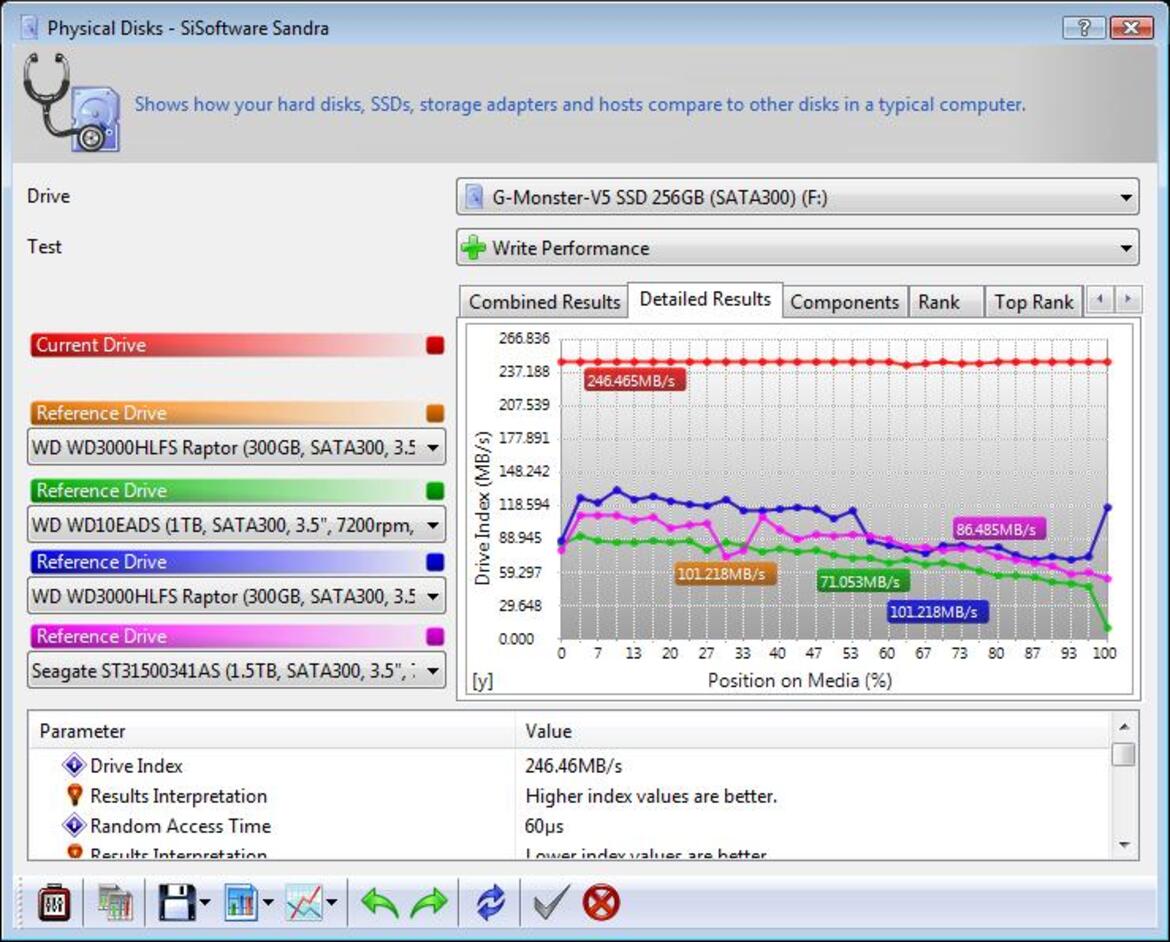This screenshot has width=1170, height=942.
Task: Click the results list scrollbar thumb
Action: point(1124,753)
